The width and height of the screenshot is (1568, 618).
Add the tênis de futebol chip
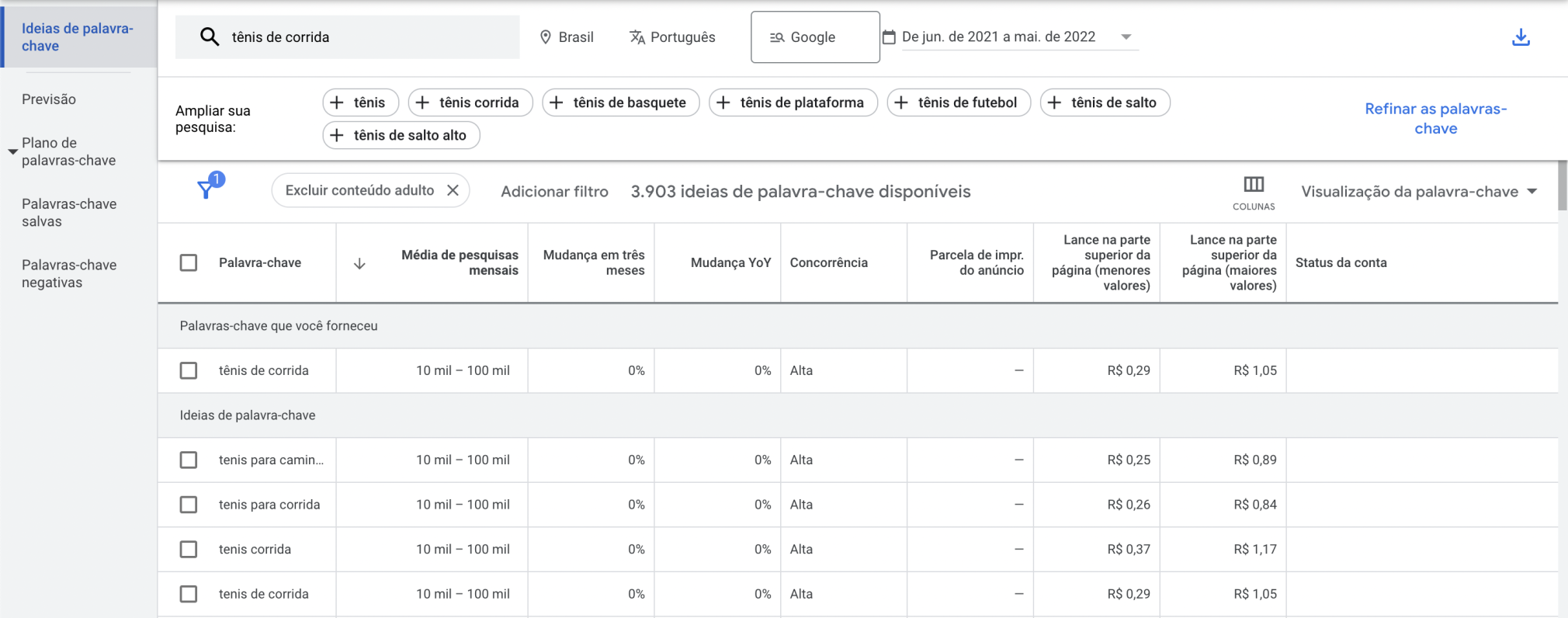[959, 102]
